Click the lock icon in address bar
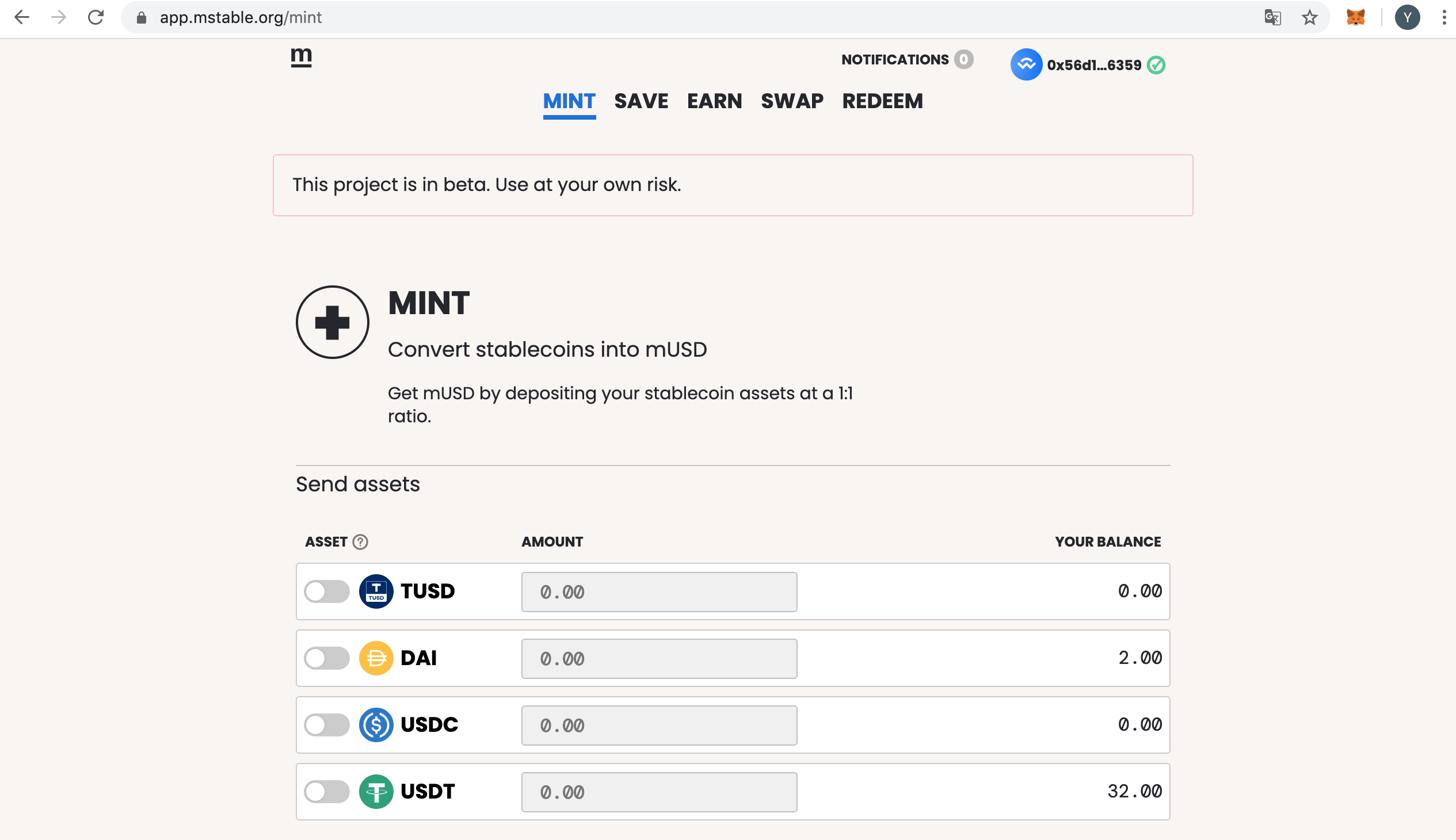The width and height of the screenshot is (1456, 840). point(142,18)
